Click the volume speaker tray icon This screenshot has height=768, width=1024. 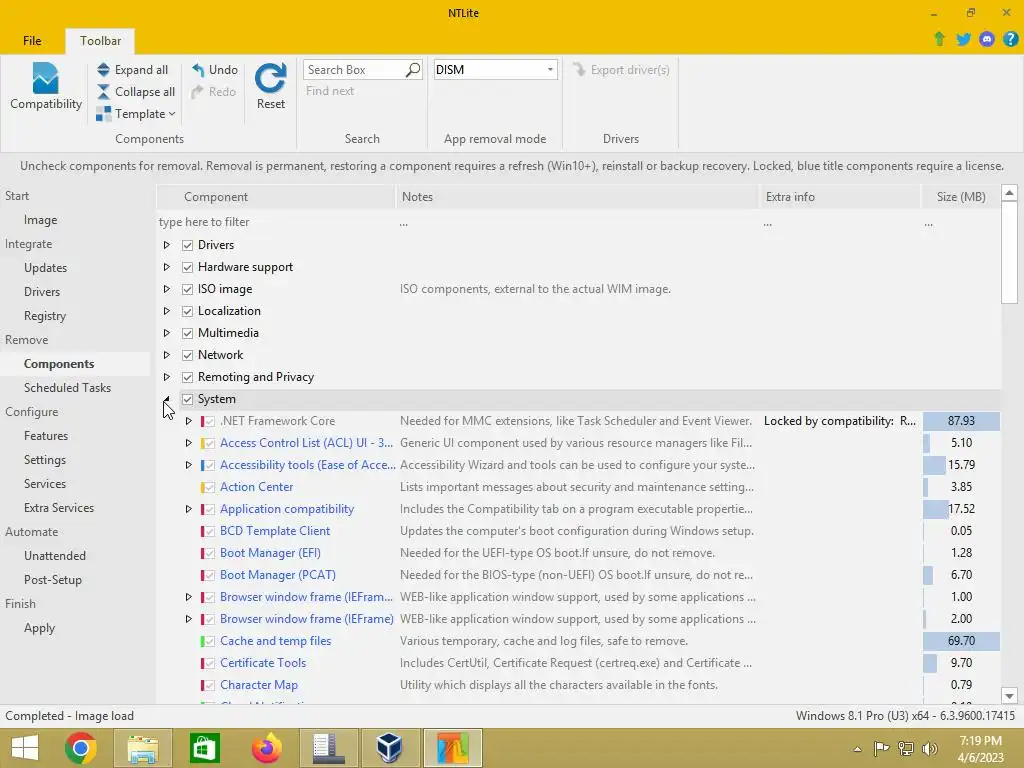coord(930,748)
